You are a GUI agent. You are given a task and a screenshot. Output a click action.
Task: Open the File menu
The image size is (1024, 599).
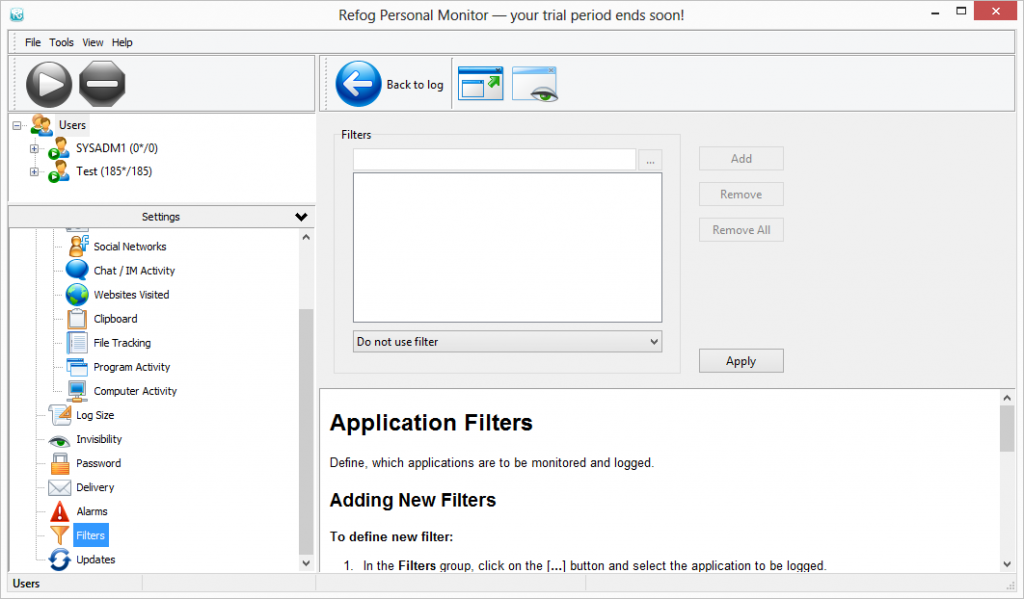point(33,43)
